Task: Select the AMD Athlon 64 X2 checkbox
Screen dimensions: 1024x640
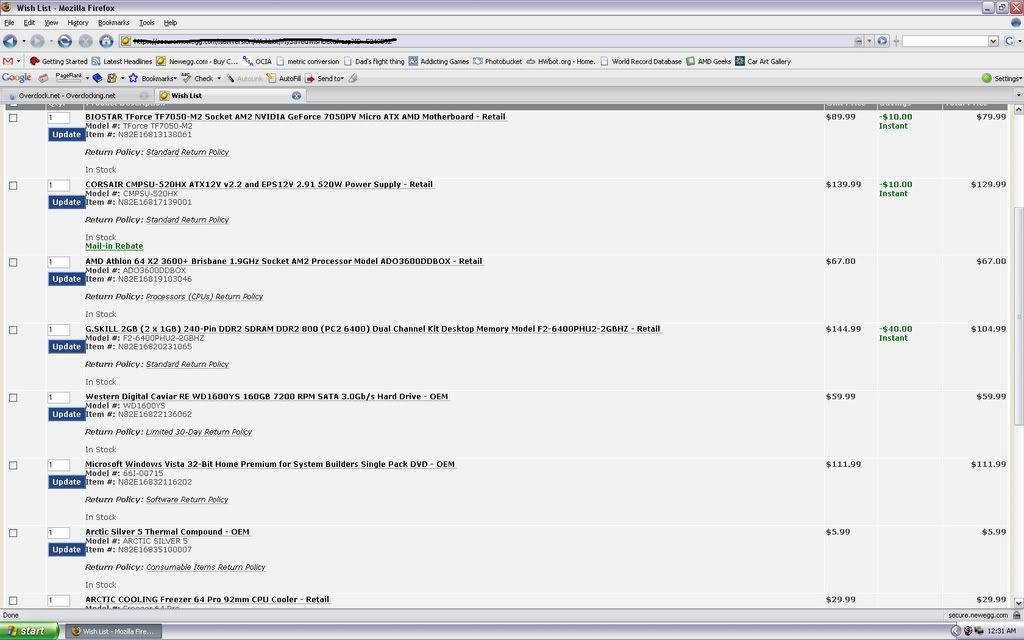Action: coord(13,263)
